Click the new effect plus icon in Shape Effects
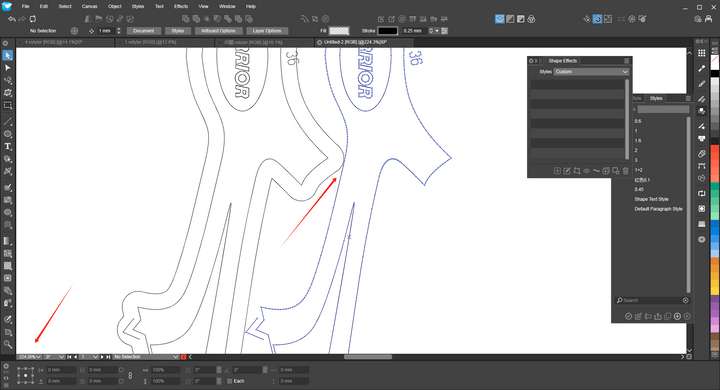 pyautogui.click(x=557, y=171)
